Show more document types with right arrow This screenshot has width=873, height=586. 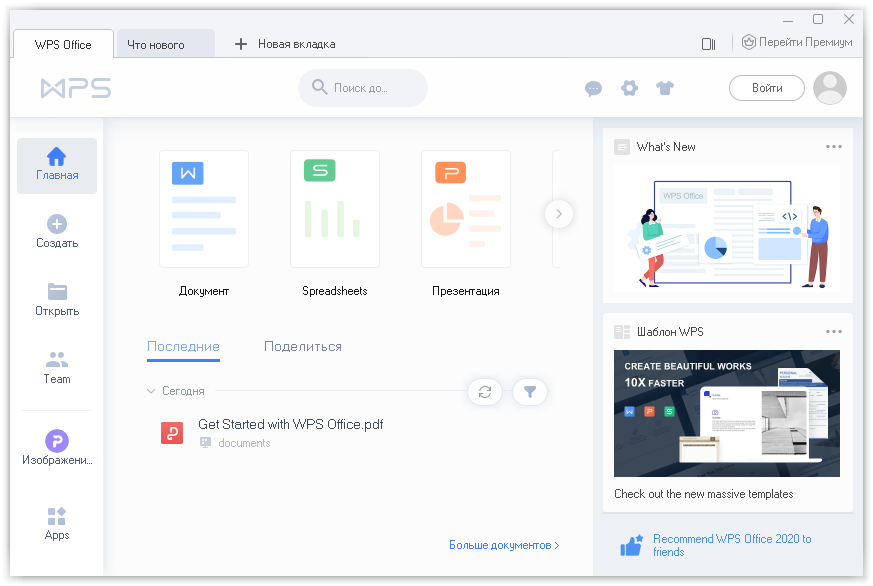559,213
